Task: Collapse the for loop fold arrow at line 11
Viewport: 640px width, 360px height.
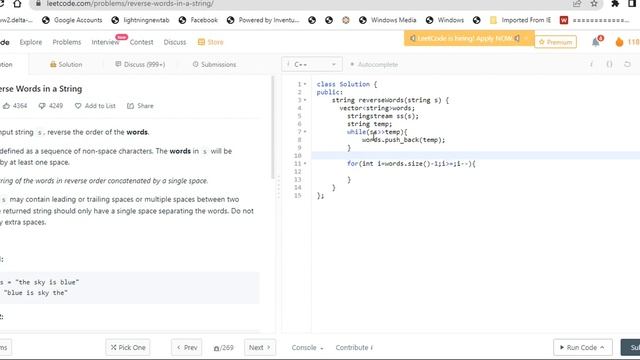Action: (x=305, y=164)
